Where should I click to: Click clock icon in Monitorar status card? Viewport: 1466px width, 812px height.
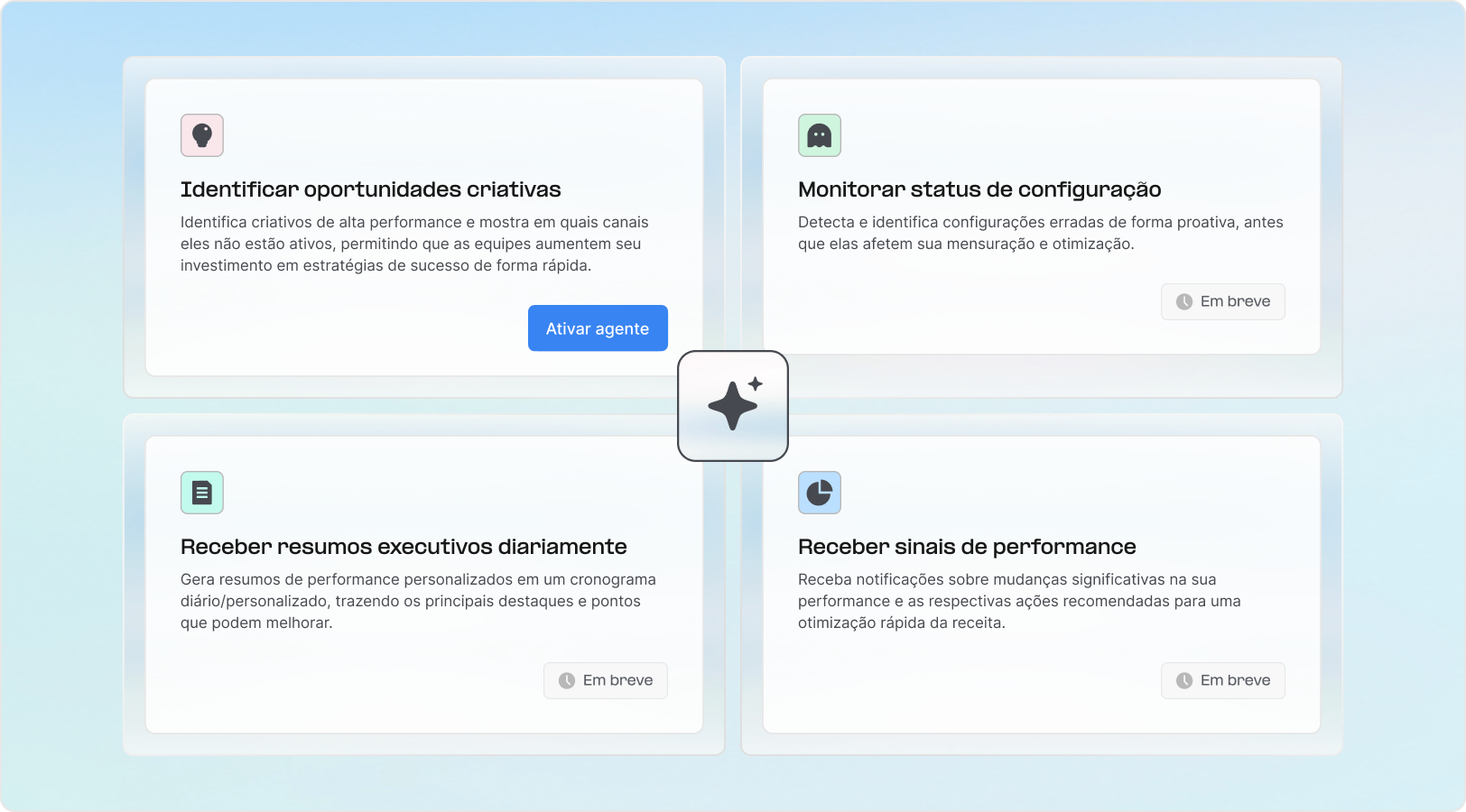tap(1184, 302)
